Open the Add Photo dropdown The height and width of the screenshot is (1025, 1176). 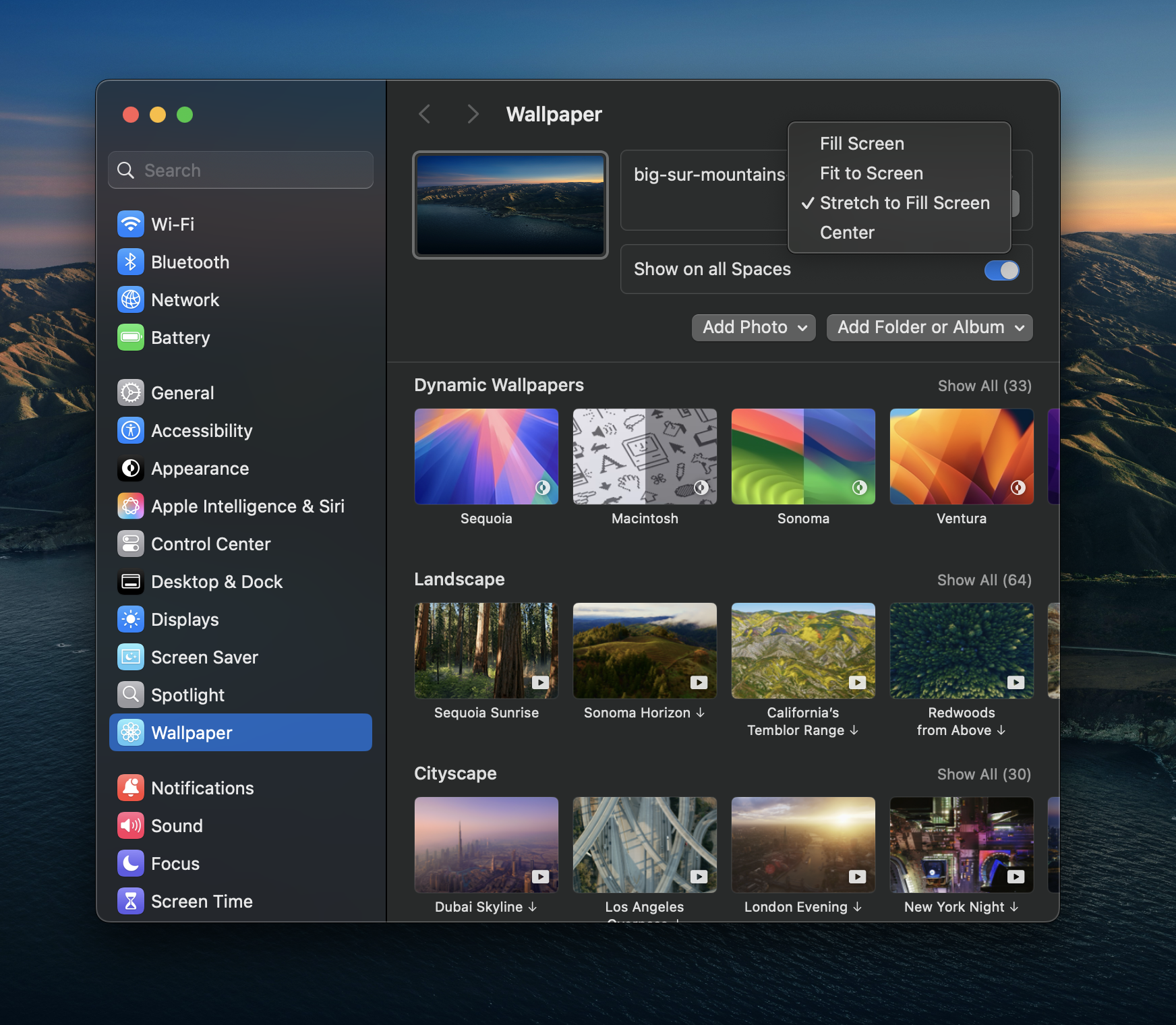[754, 327]
